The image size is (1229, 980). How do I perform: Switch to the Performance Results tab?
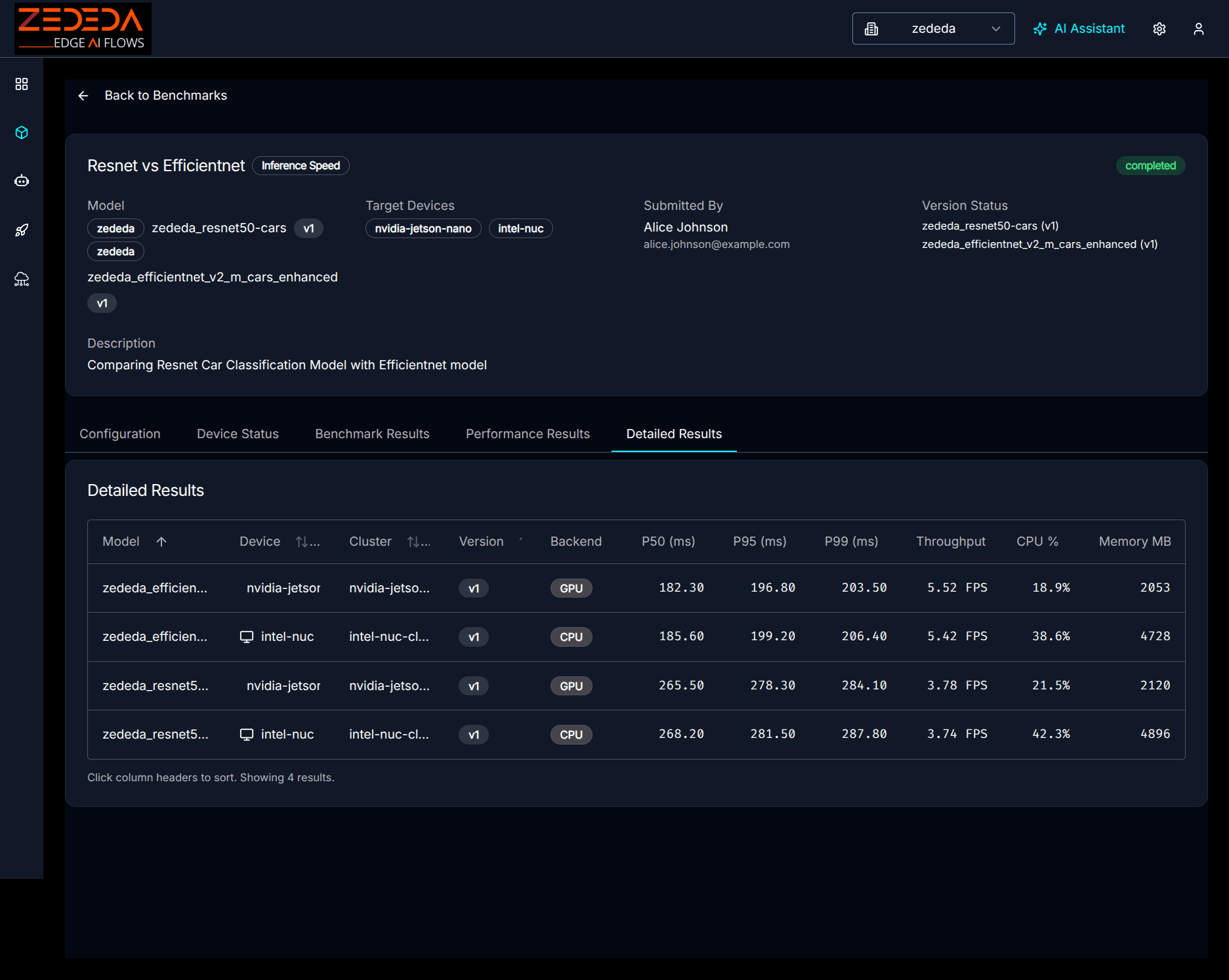tap(528, 434)
